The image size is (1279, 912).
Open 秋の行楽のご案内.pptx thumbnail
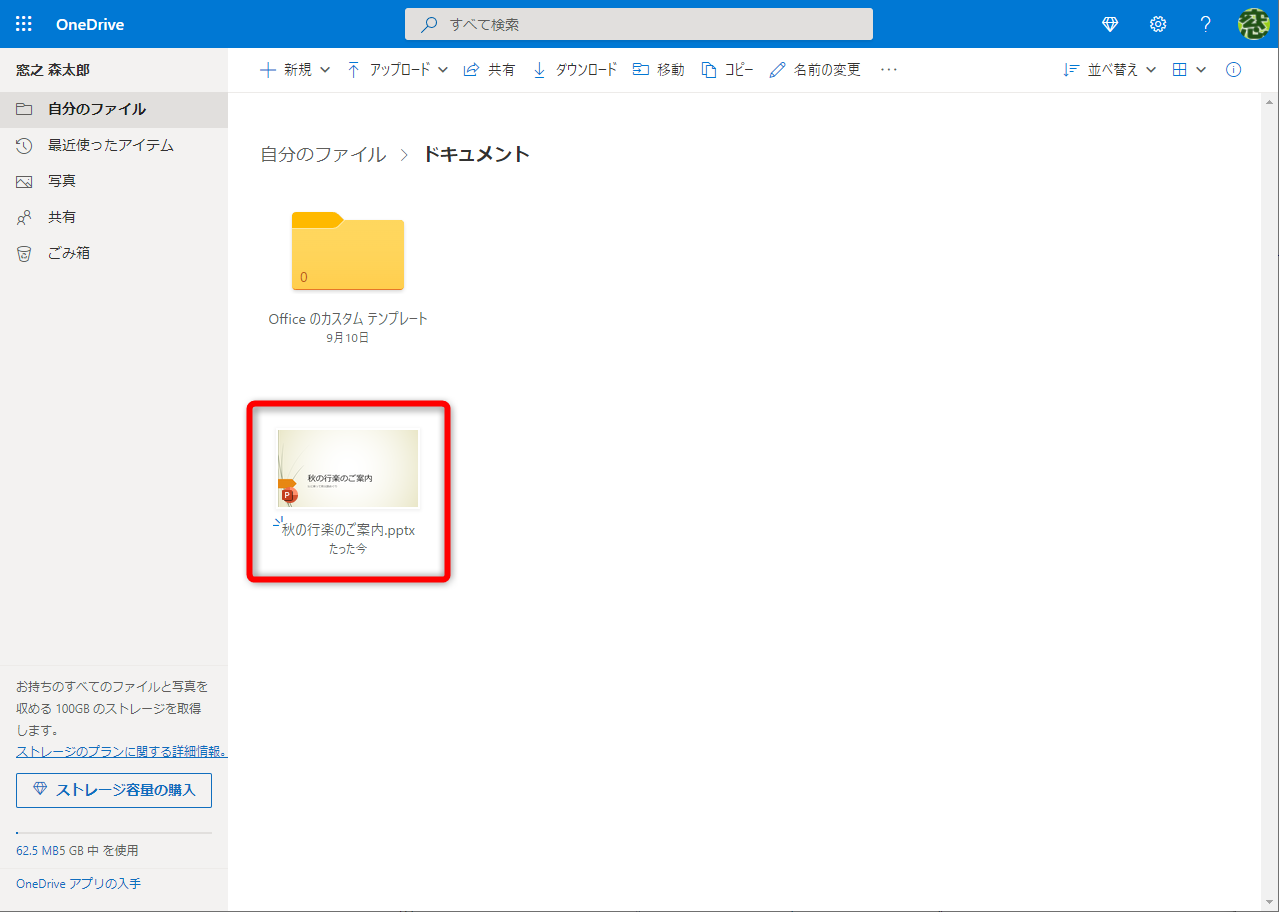click(347, 468)
